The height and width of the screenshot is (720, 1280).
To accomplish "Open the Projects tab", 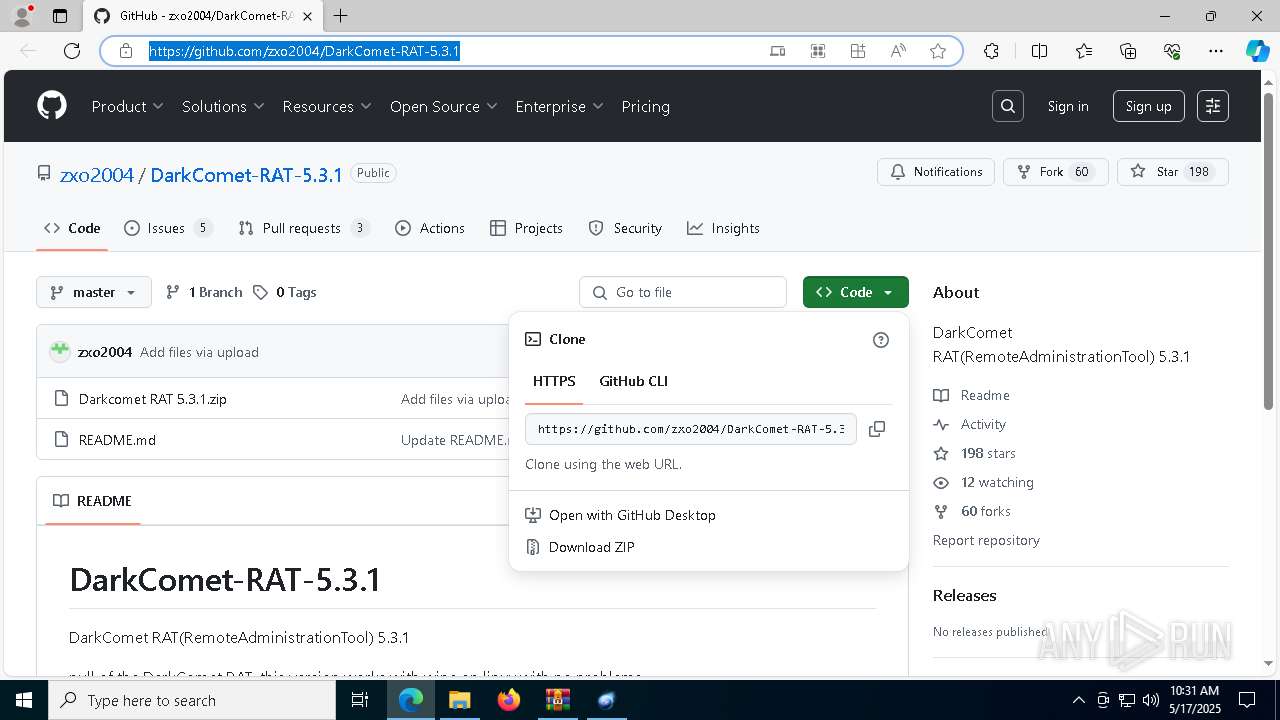I will click(527, 228).
